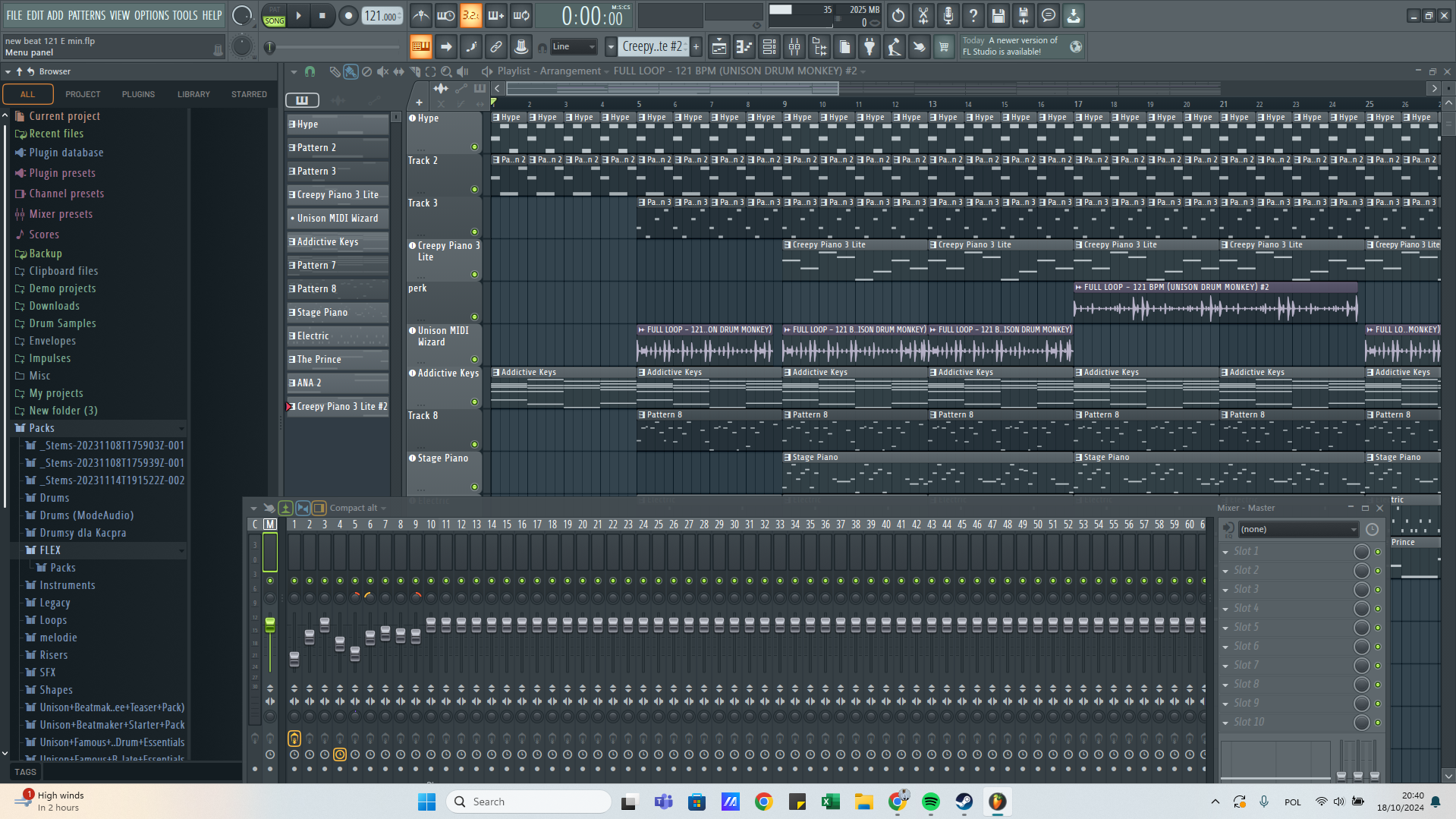The height and width of the screenshot is (819, 1456).
Task: Click the 121.000 tempo field
Action: tap(382, 16)
